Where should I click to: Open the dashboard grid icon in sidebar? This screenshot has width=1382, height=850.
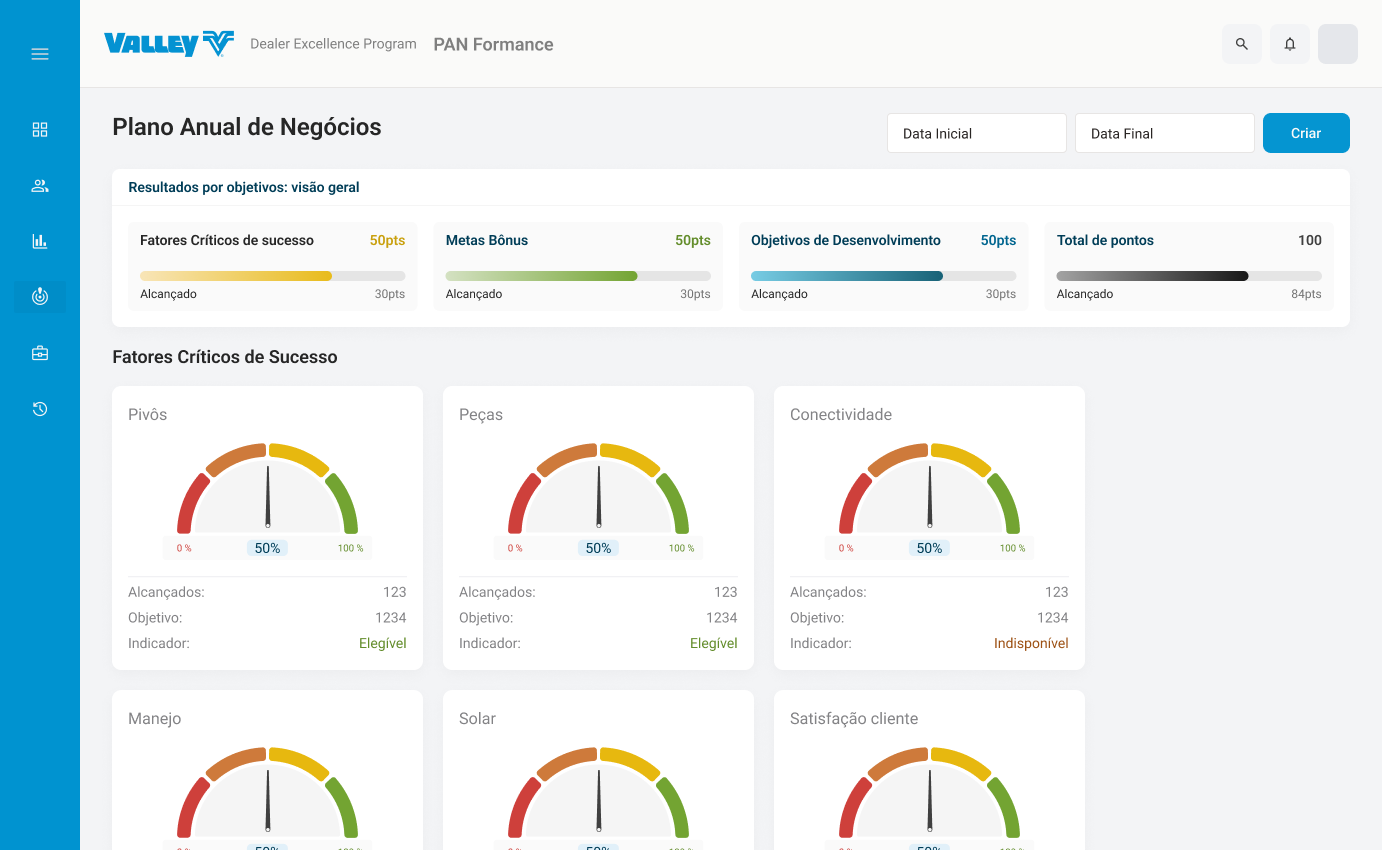click(x=40, y=130)
